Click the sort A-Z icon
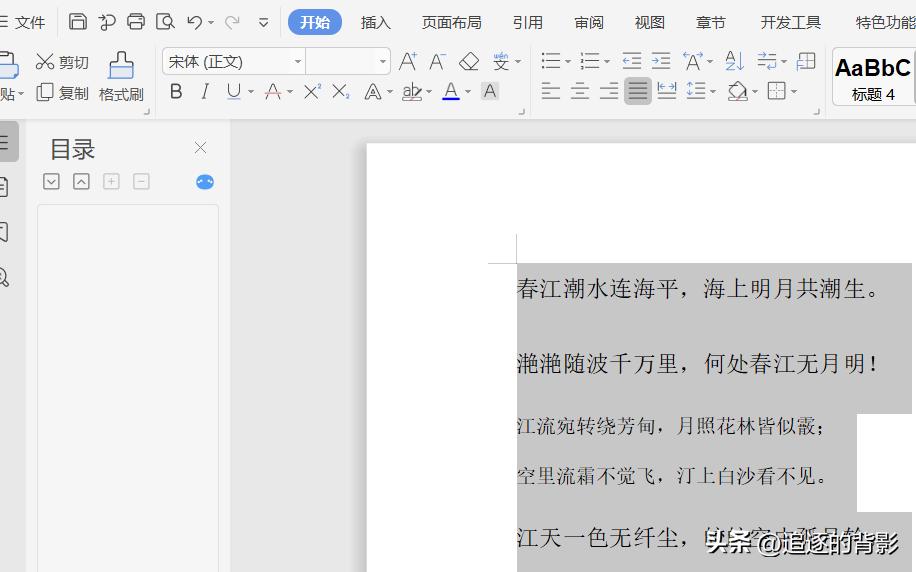916x572 pixels. [x=734, y=61]
